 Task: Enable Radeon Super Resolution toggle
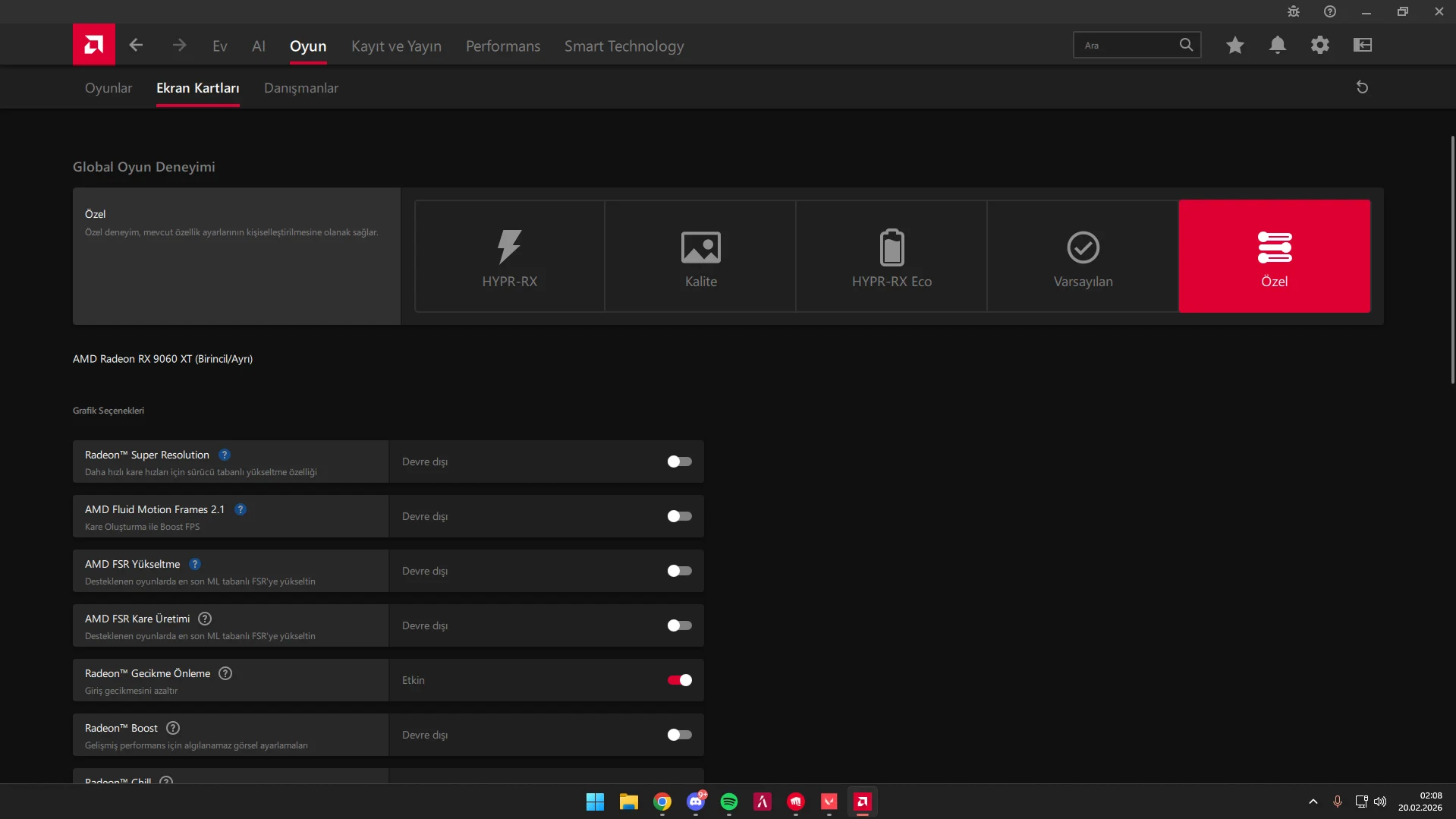pyautogui.click(x=679, y=461)
